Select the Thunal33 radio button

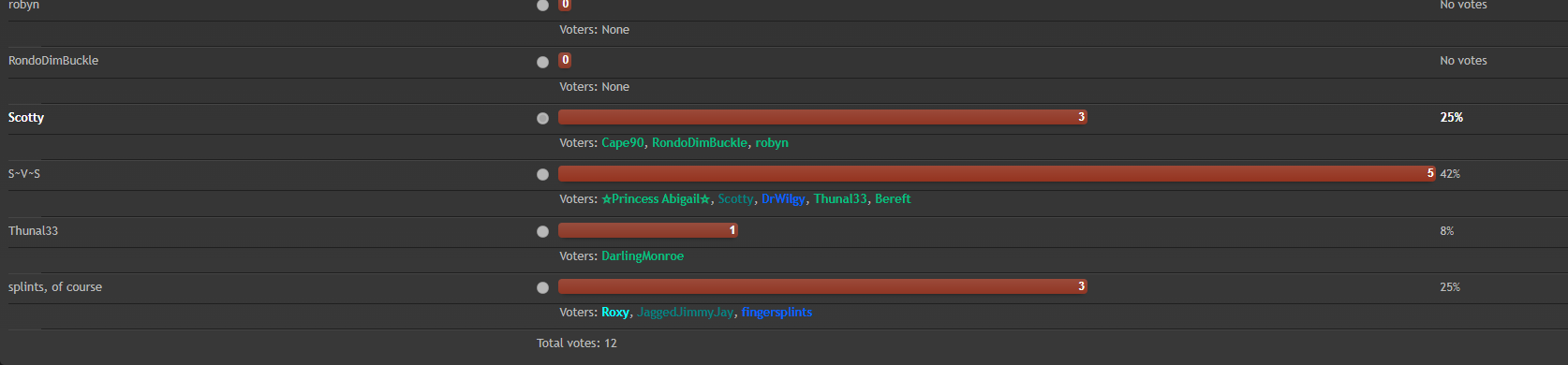point(542,231)
